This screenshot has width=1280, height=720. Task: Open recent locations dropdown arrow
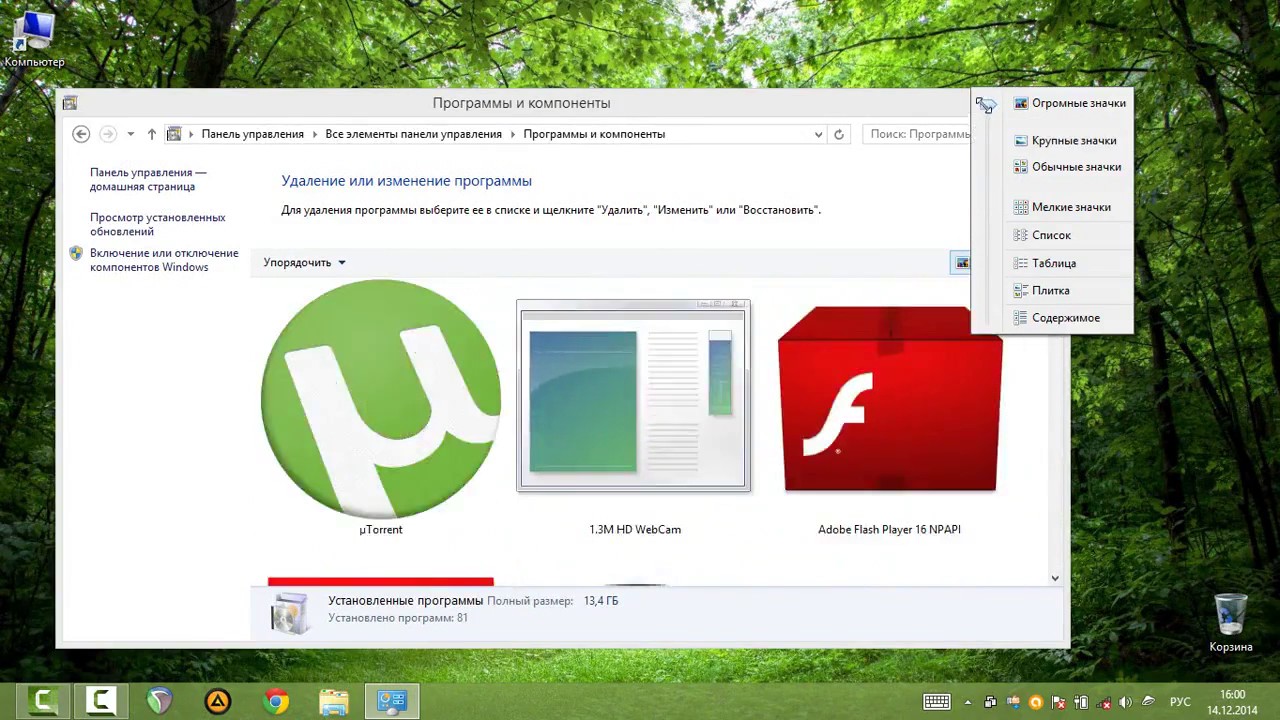pos(130,134)
